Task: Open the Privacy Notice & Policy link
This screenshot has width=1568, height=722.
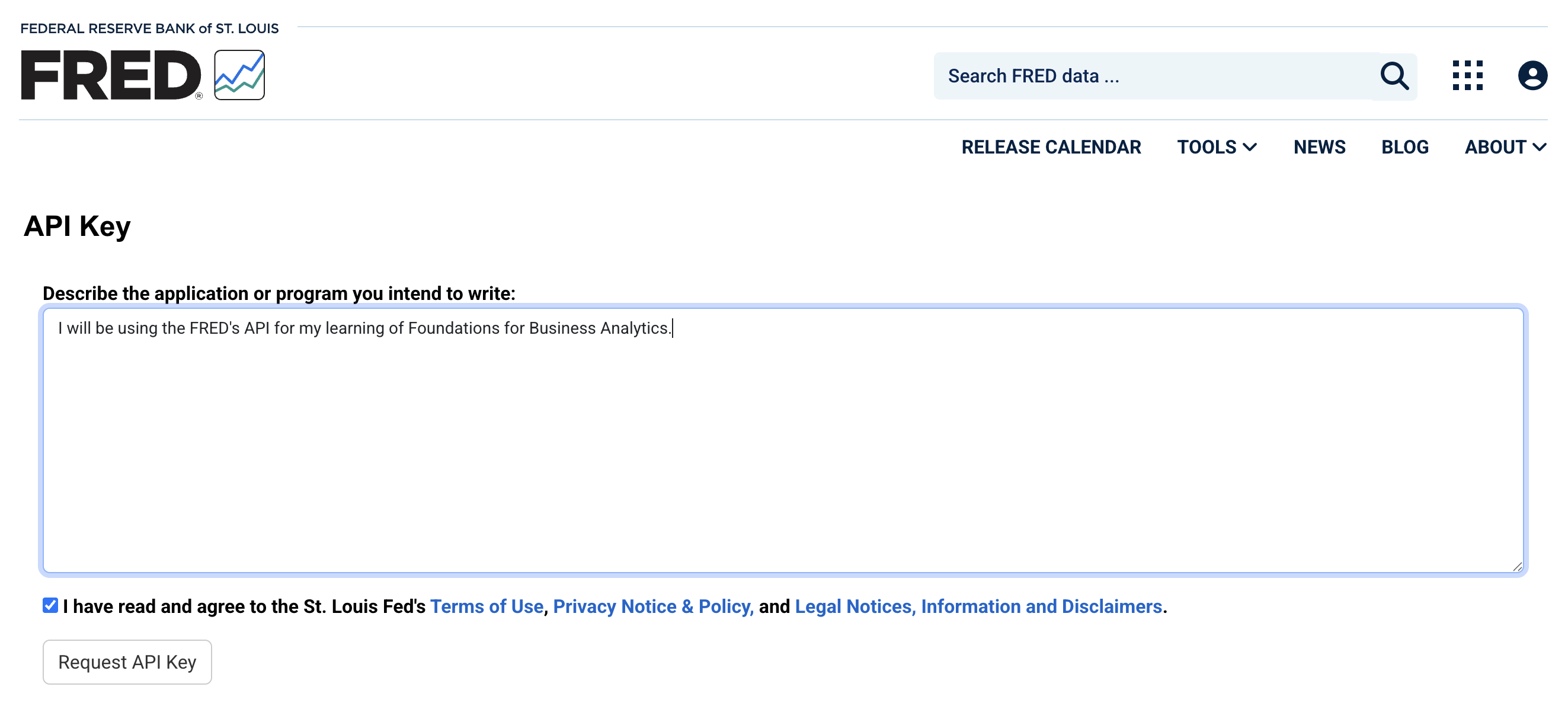Action: pyautogui.click(x=653, y=606)
